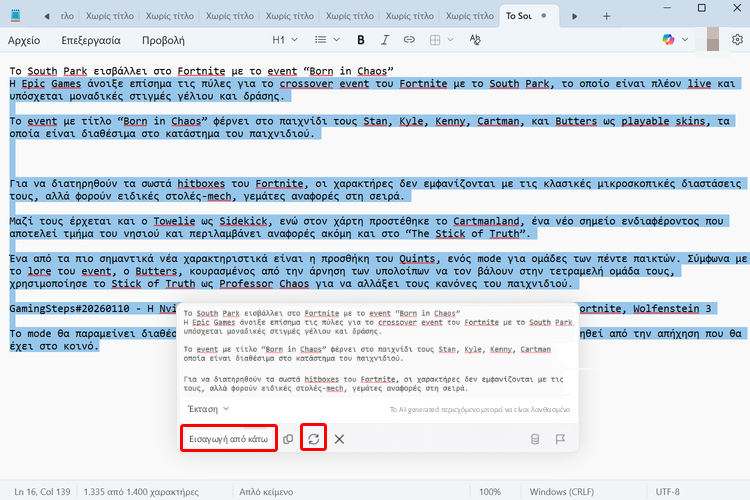Open the H1 heading dropdown

[x=285, y=40]
